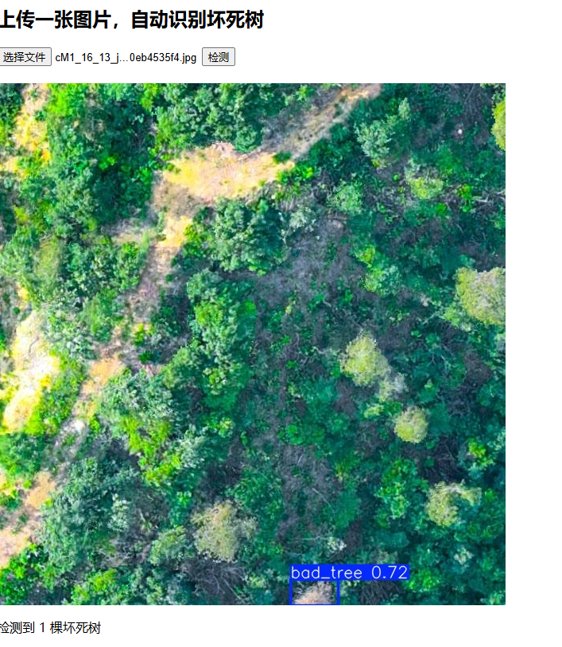Click the bright yellow patch on left edge

(x=27, y=373)
